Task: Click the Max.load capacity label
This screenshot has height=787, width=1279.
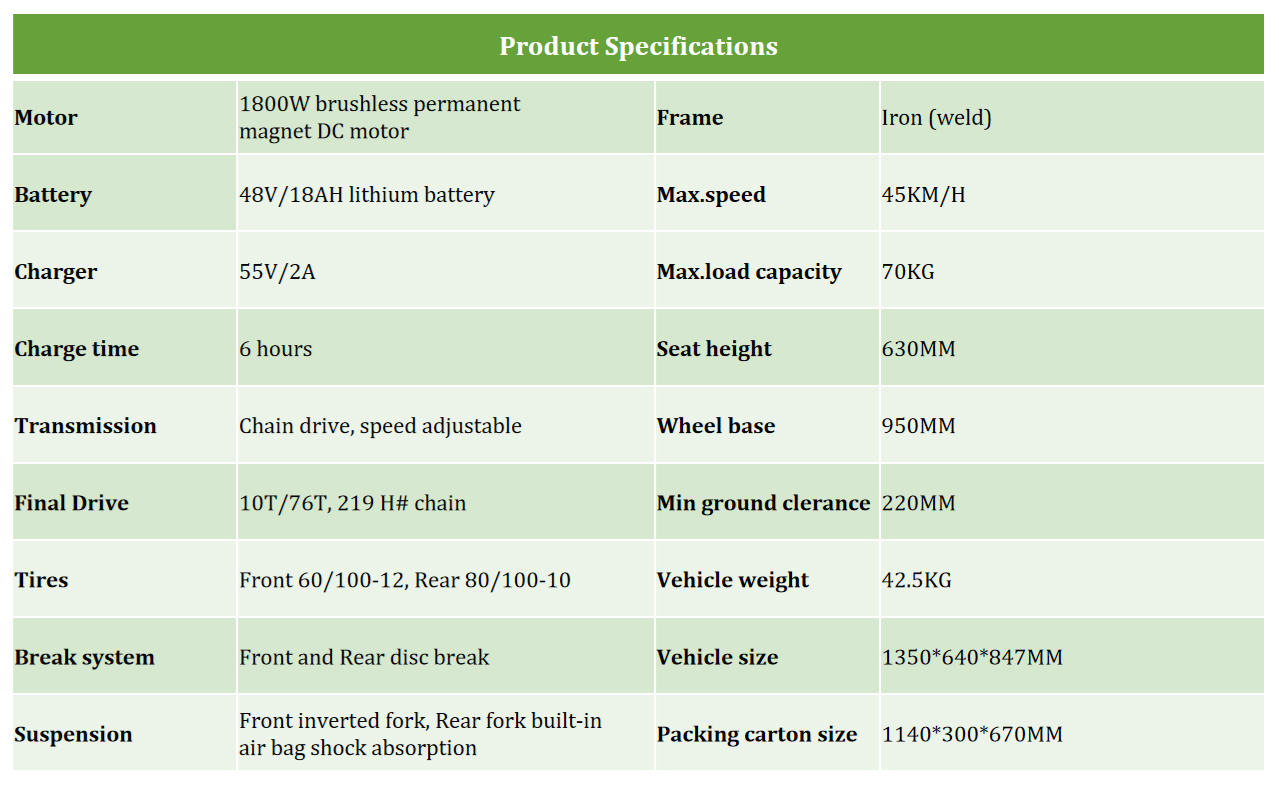Action: (x=749, y=272)
